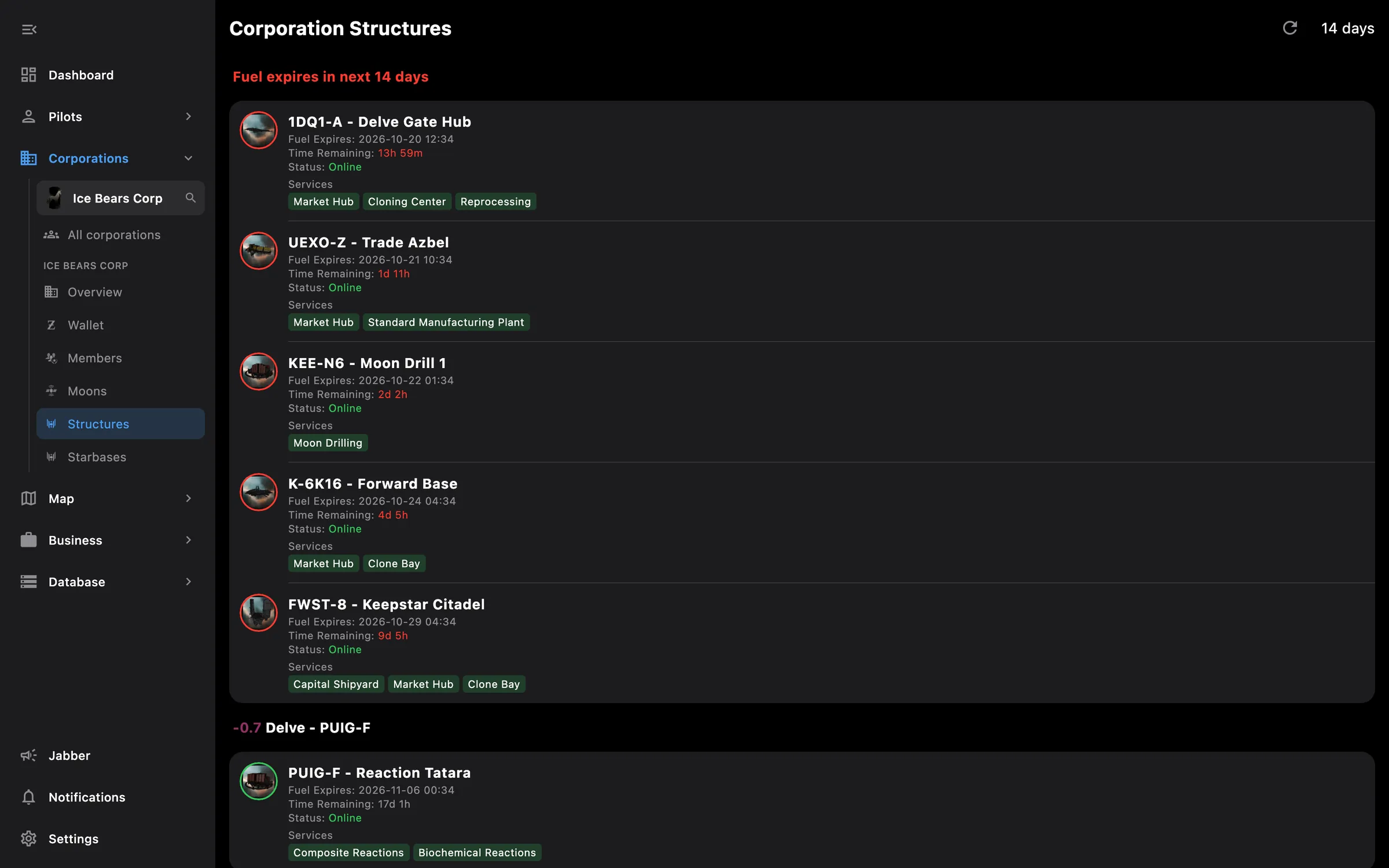Click the Map sidebar icon
Viewport: 1389px width, 868px height.
pyautogui.click(x=28, y=498)
